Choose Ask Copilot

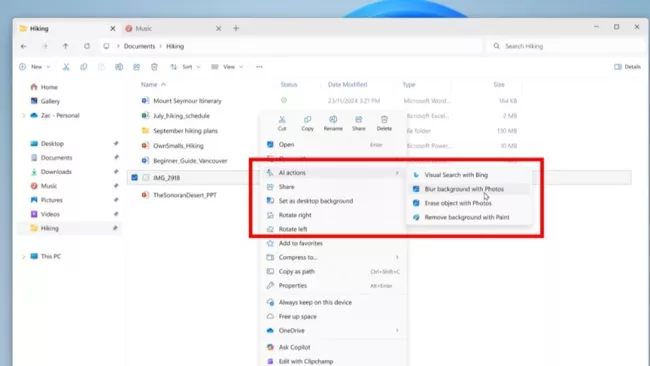tap(334, 347)
